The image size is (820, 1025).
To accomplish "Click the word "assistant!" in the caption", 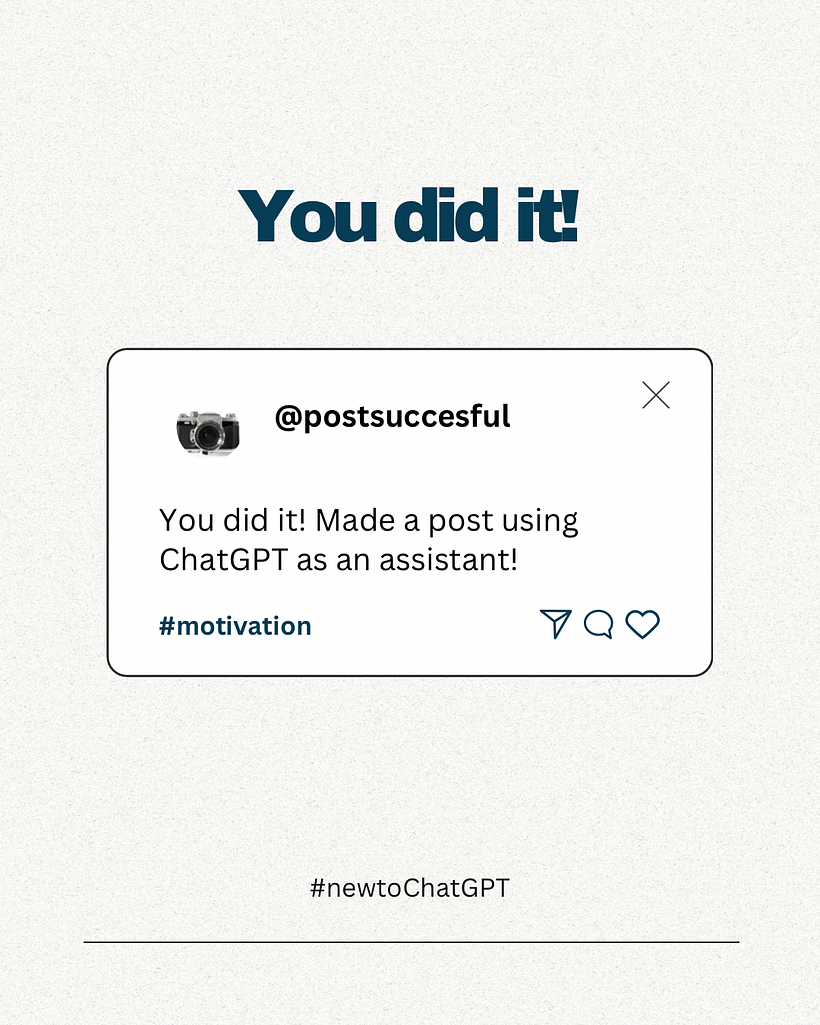I will click(449, 560).
